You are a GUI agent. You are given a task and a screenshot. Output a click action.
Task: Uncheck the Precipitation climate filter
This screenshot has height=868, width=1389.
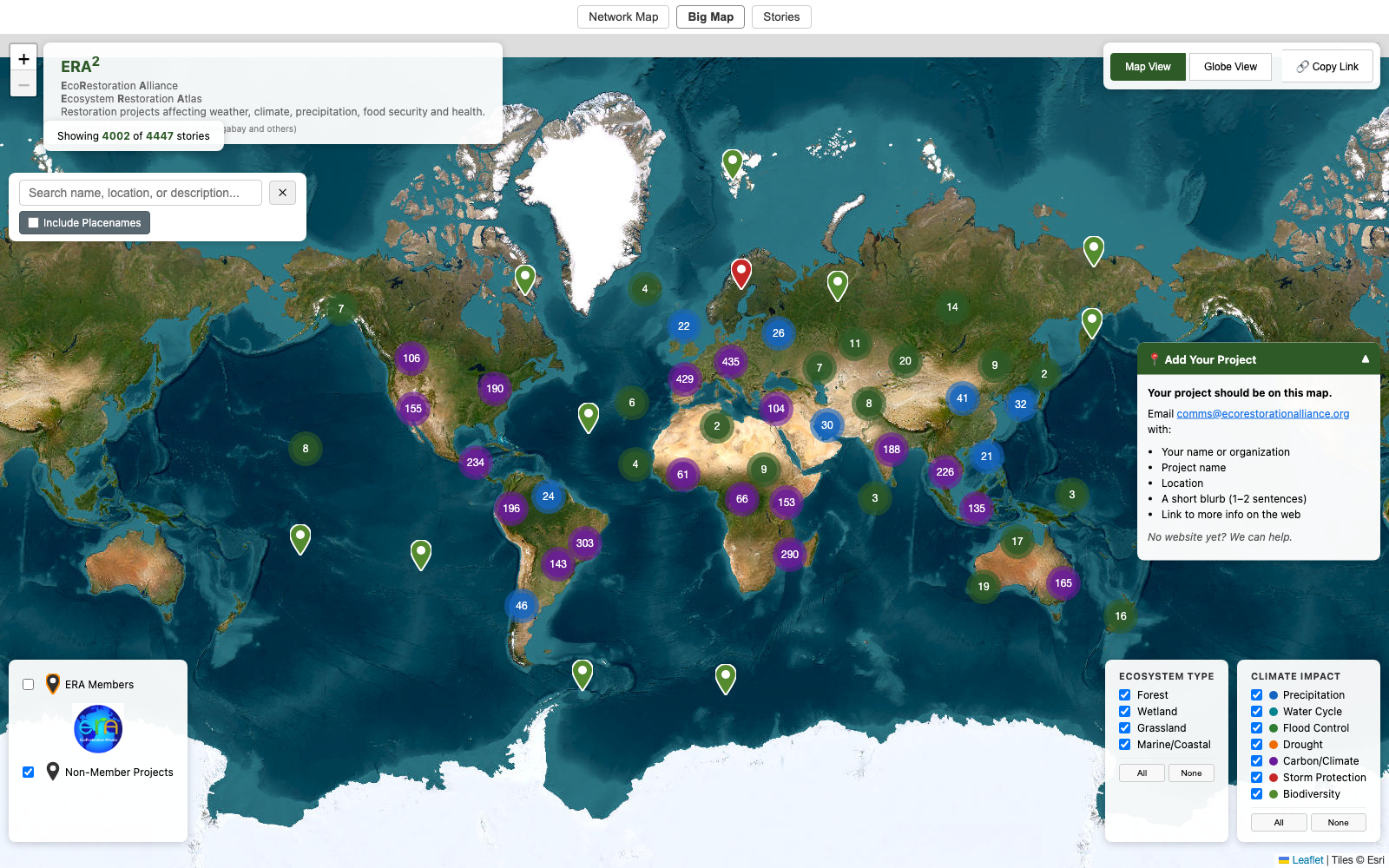(1256, 695)
